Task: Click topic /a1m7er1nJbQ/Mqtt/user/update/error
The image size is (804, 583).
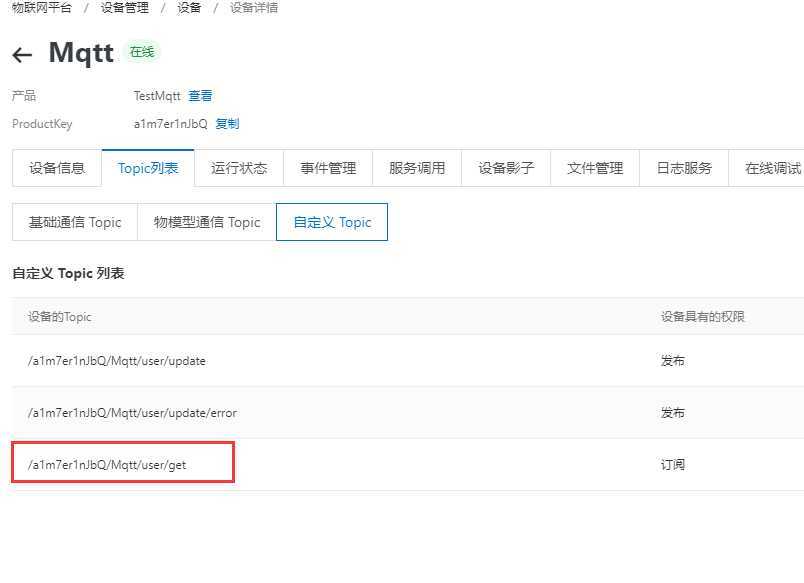Action: click(x=132, y=413)
